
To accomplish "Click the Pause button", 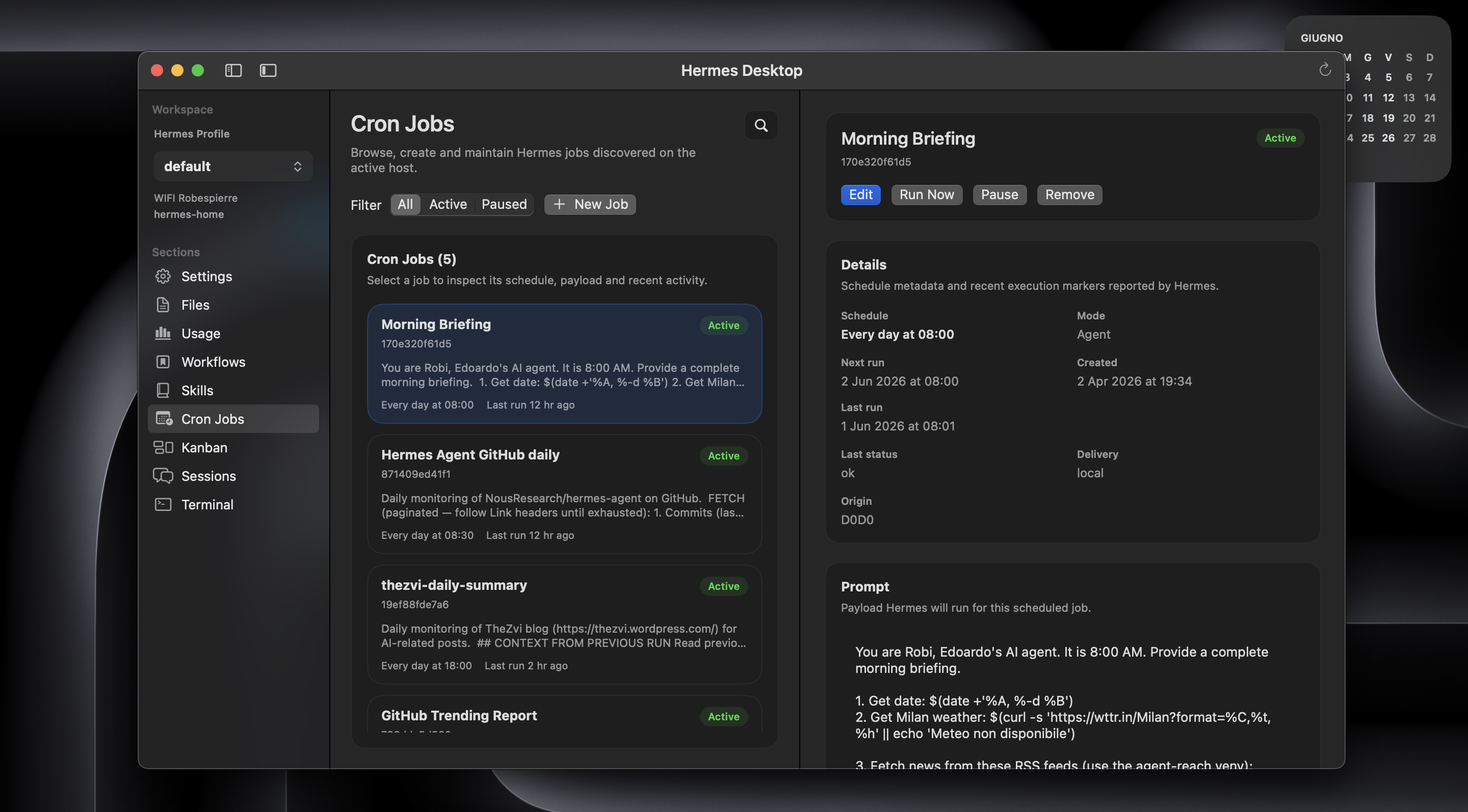I will pos(1000,194).
